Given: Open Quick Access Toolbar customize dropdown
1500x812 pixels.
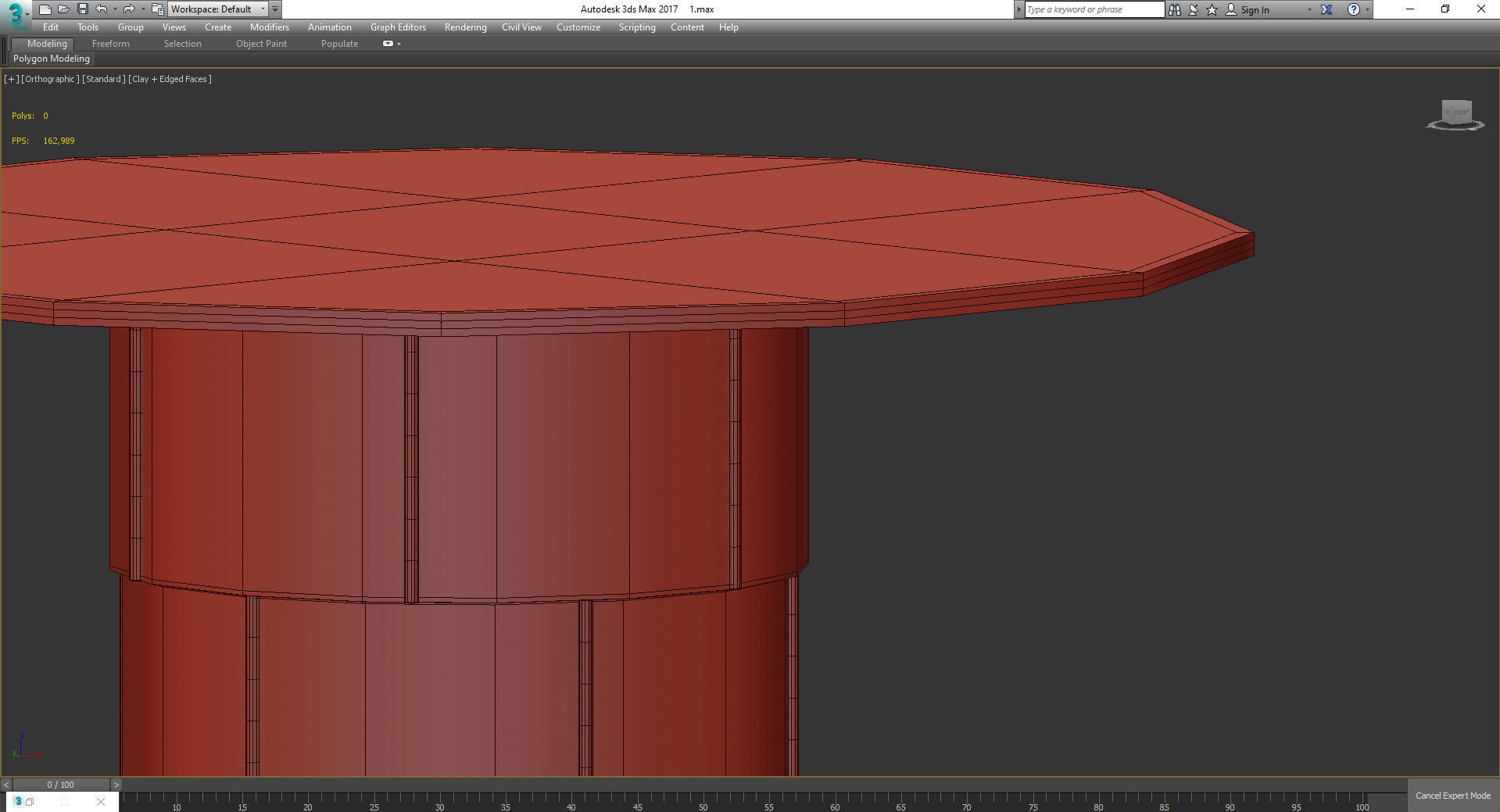Looking at the screenshot, I should coord(275,9).
